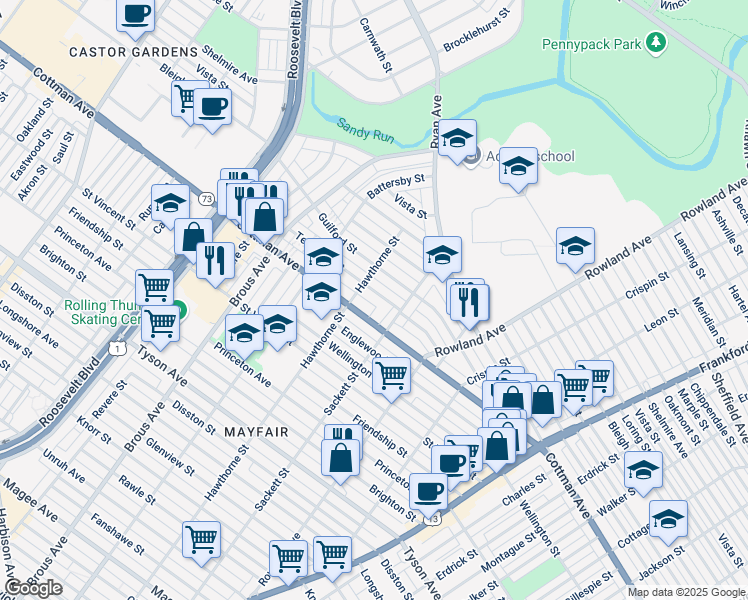Click the Pennypack Park label
The image size is (748, 600).
[x=592, y=44]
